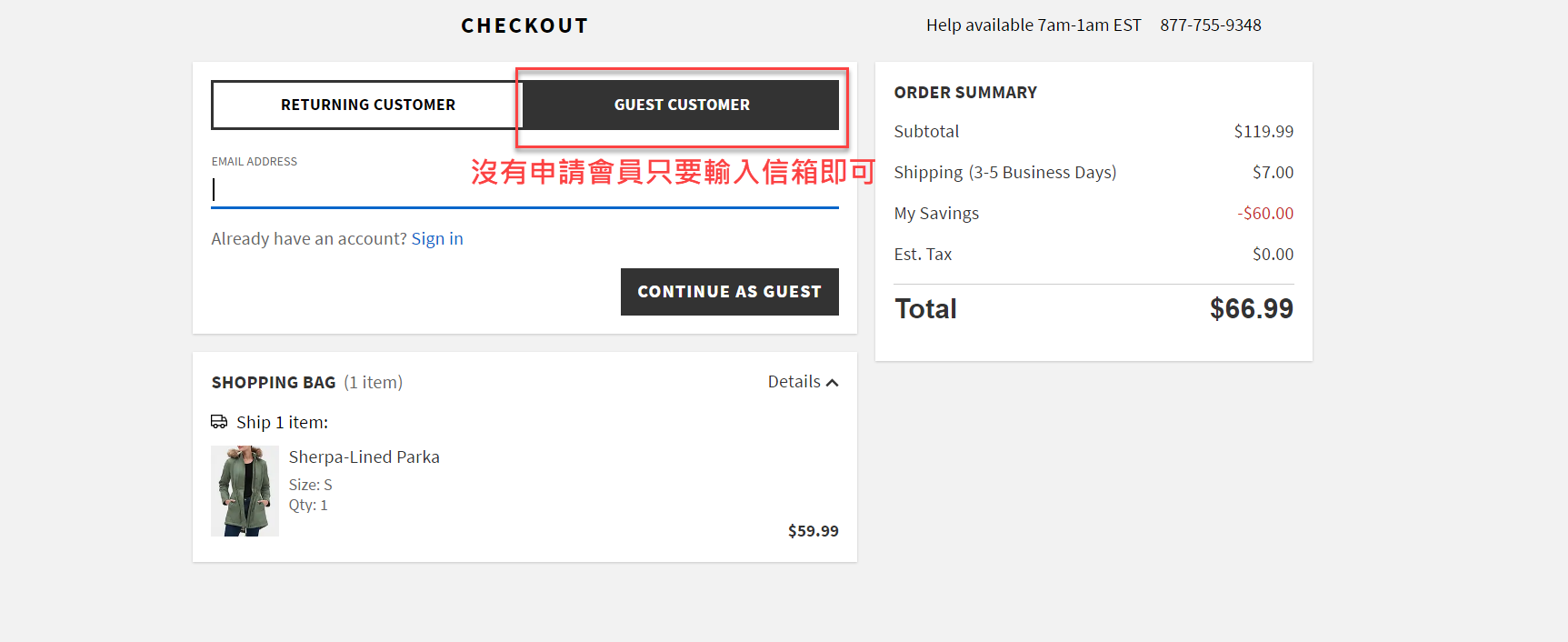This screenshot has width=1568, height=642.
Task: Switch to the Returning Customer tab
Action: 367,105
